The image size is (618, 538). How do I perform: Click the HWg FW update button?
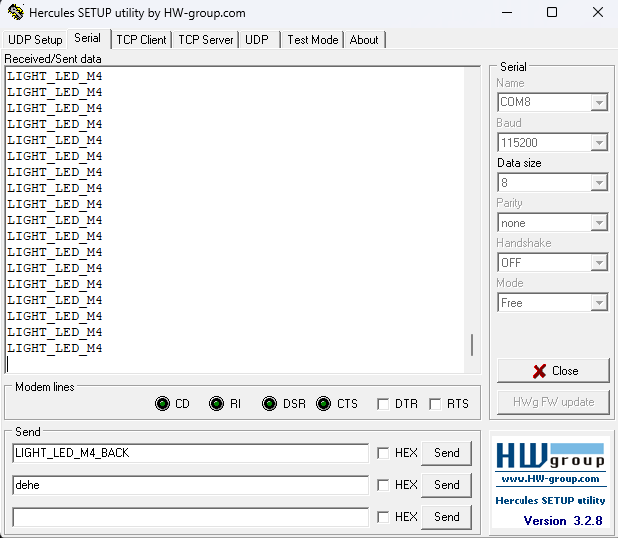tap(553, 402)
